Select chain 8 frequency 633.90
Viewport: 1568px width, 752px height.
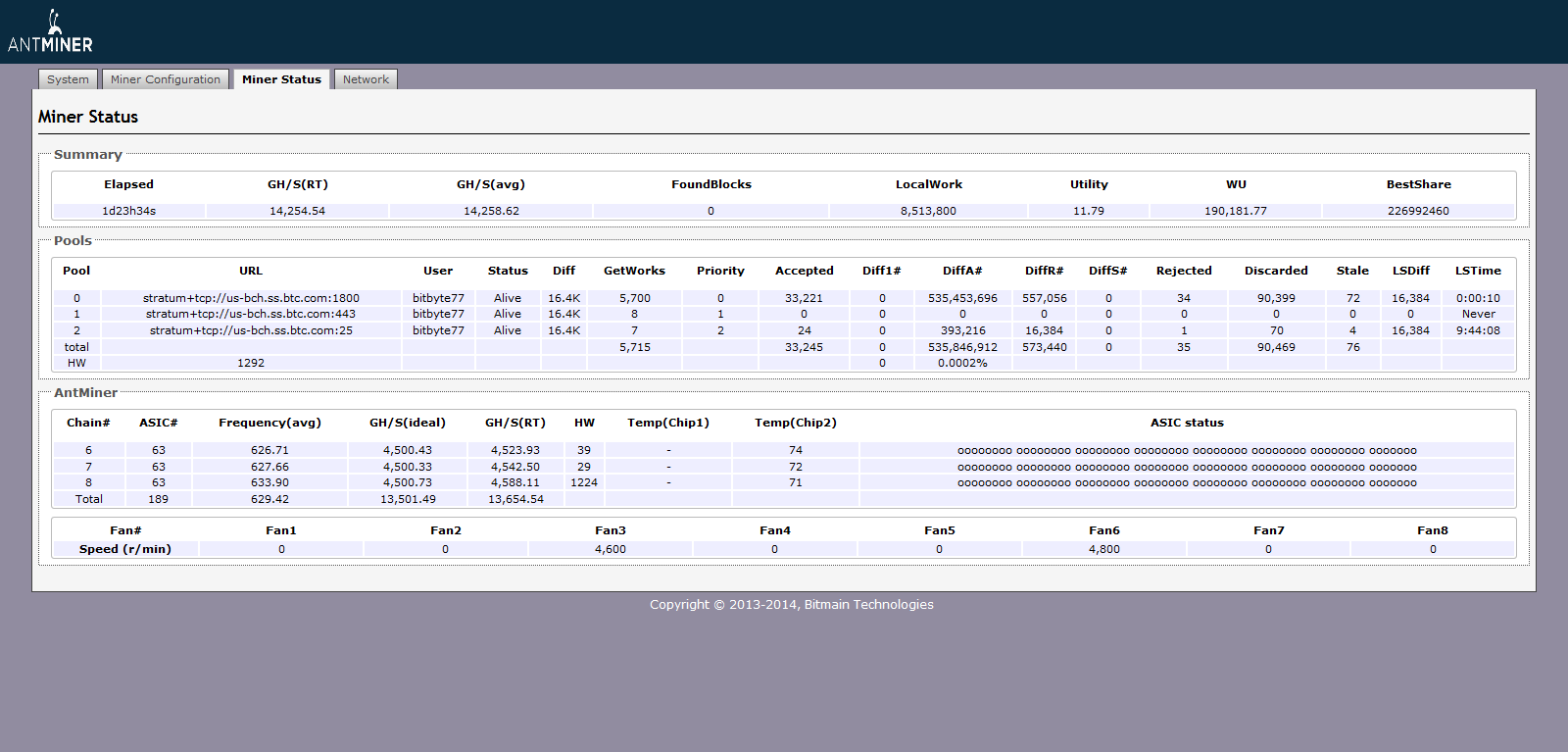click(x=269, y=482)
